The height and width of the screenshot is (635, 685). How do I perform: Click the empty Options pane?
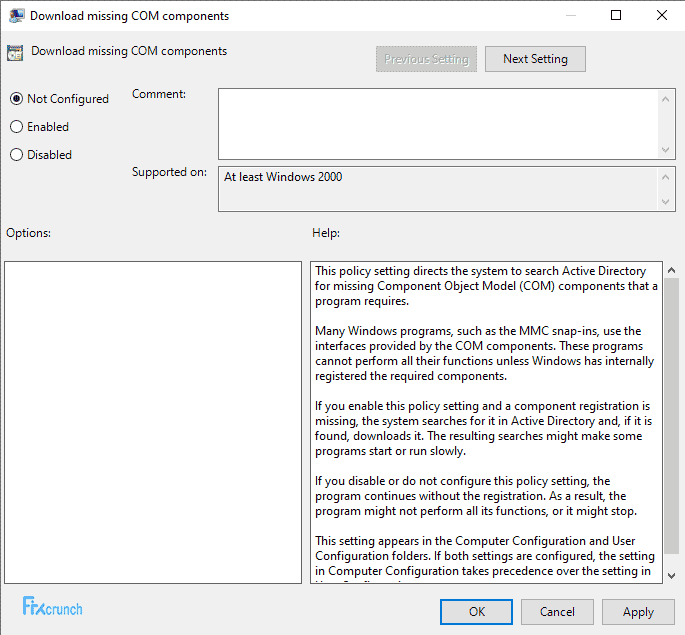[x=153, y=422]
